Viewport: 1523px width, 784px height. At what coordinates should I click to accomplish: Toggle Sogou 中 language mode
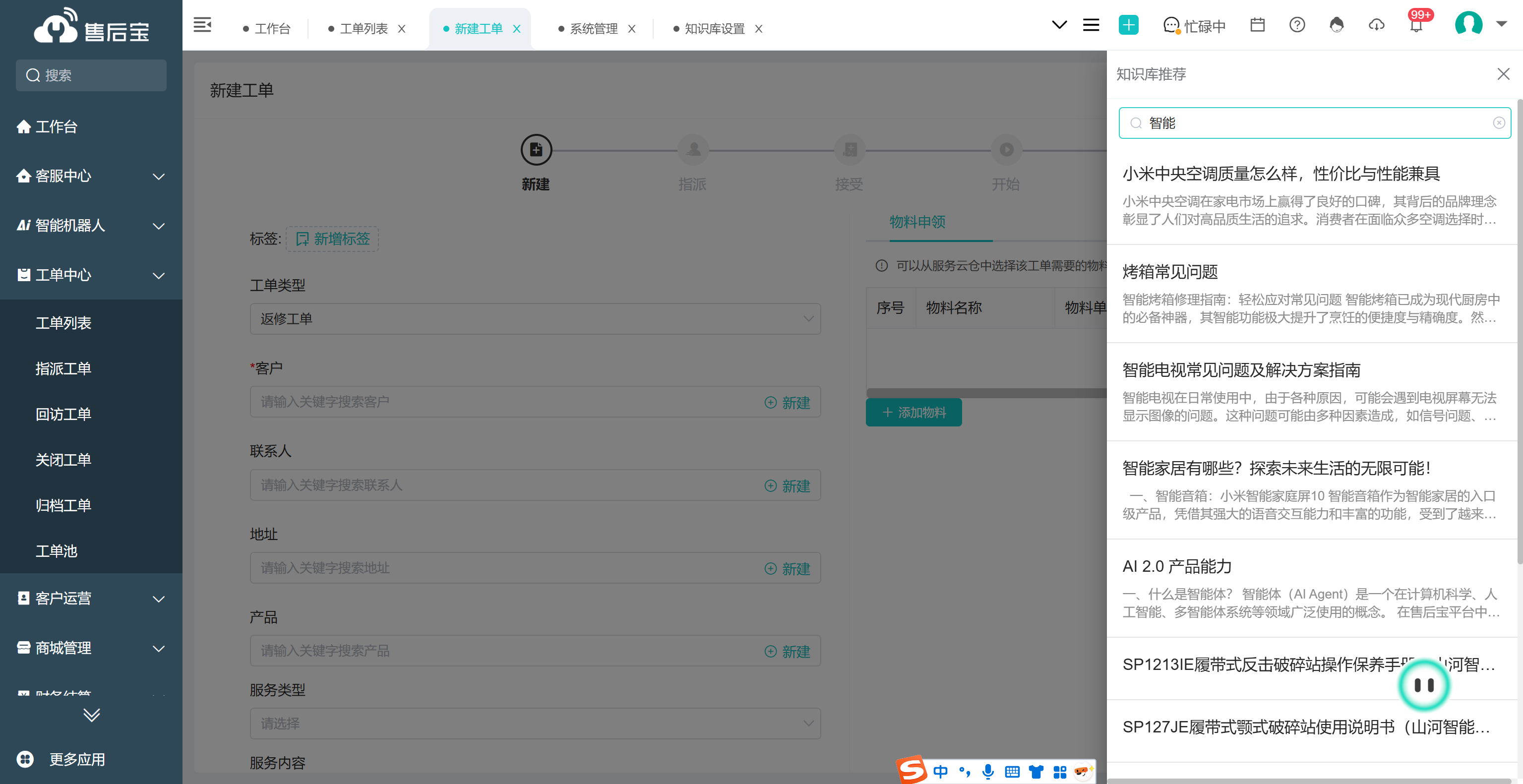click(x=940, y=772)
